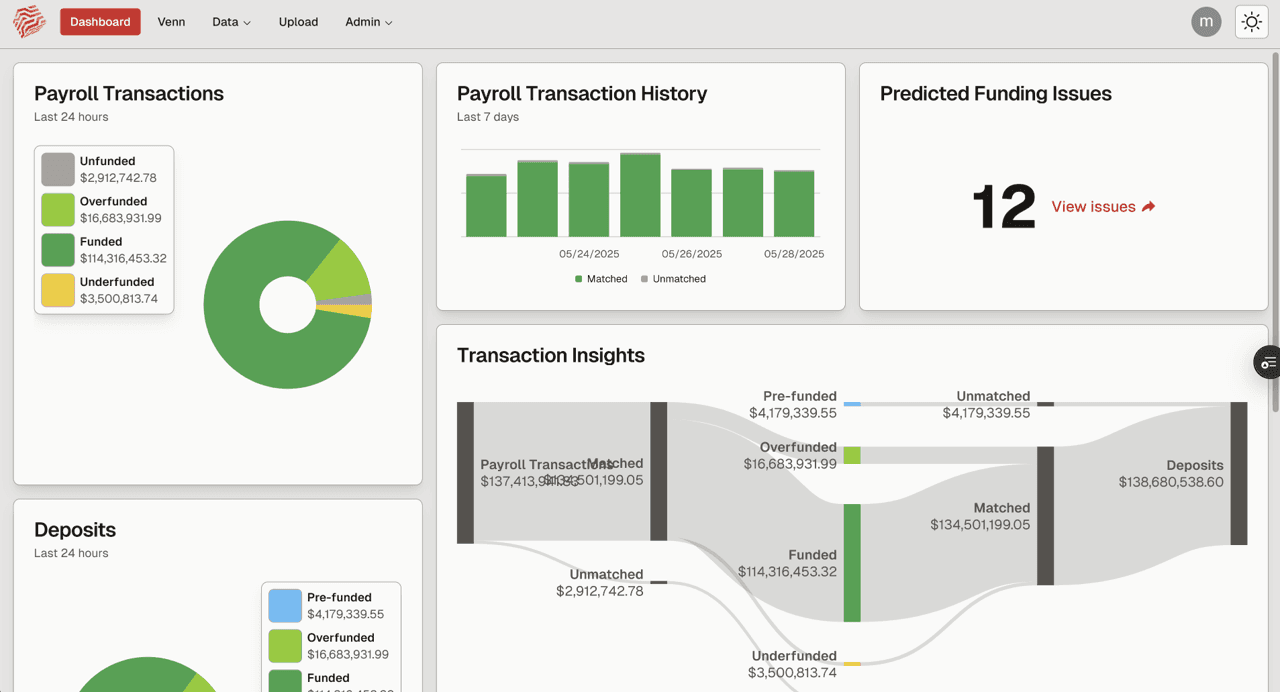Screen dimensions: 1280x692
Task: Toggle the light/dark theme sun icon
Action: point(1251,22)
